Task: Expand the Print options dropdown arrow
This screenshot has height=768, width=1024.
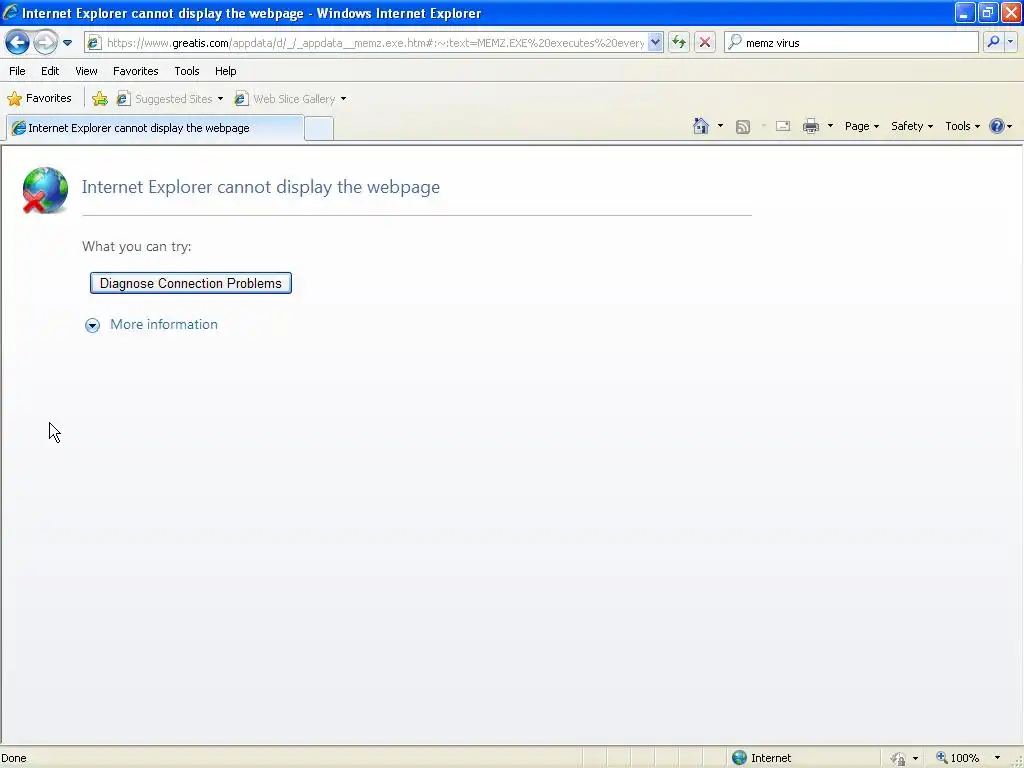Action: (x=830, y=126)
